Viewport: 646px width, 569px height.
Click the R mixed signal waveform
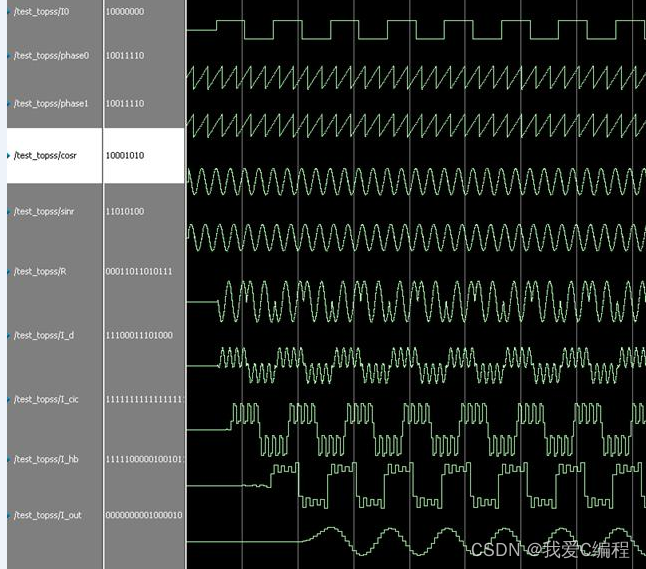point(416,302)
